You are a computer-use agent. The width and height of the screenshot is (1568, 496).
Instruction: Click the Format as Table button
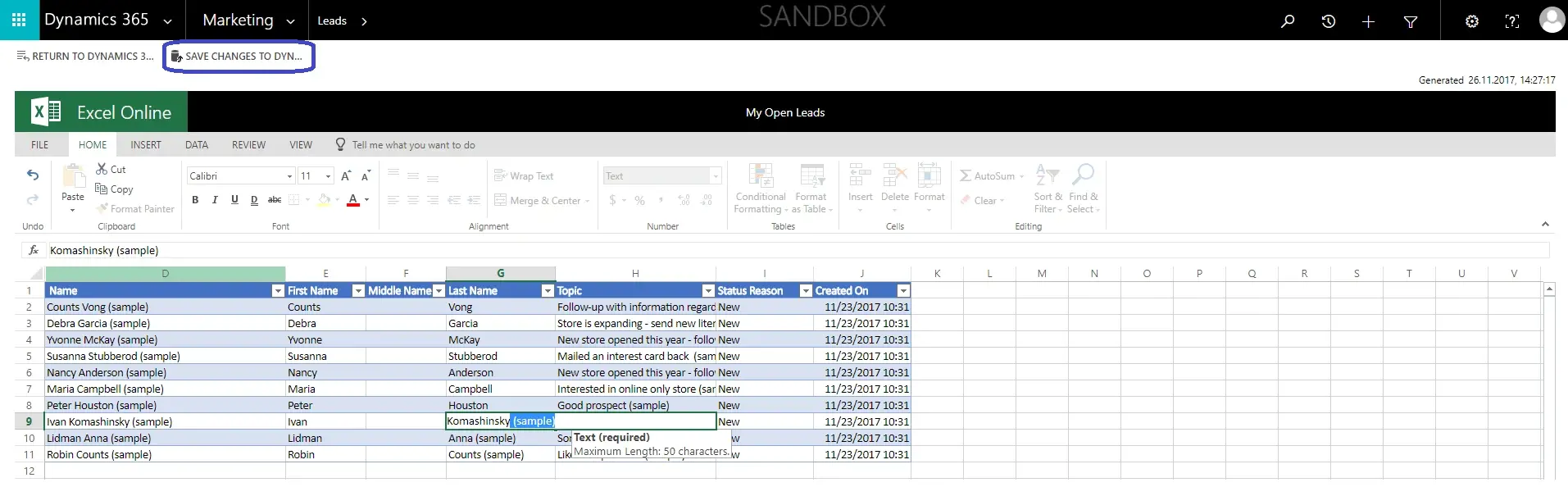(x=811, y=189)
